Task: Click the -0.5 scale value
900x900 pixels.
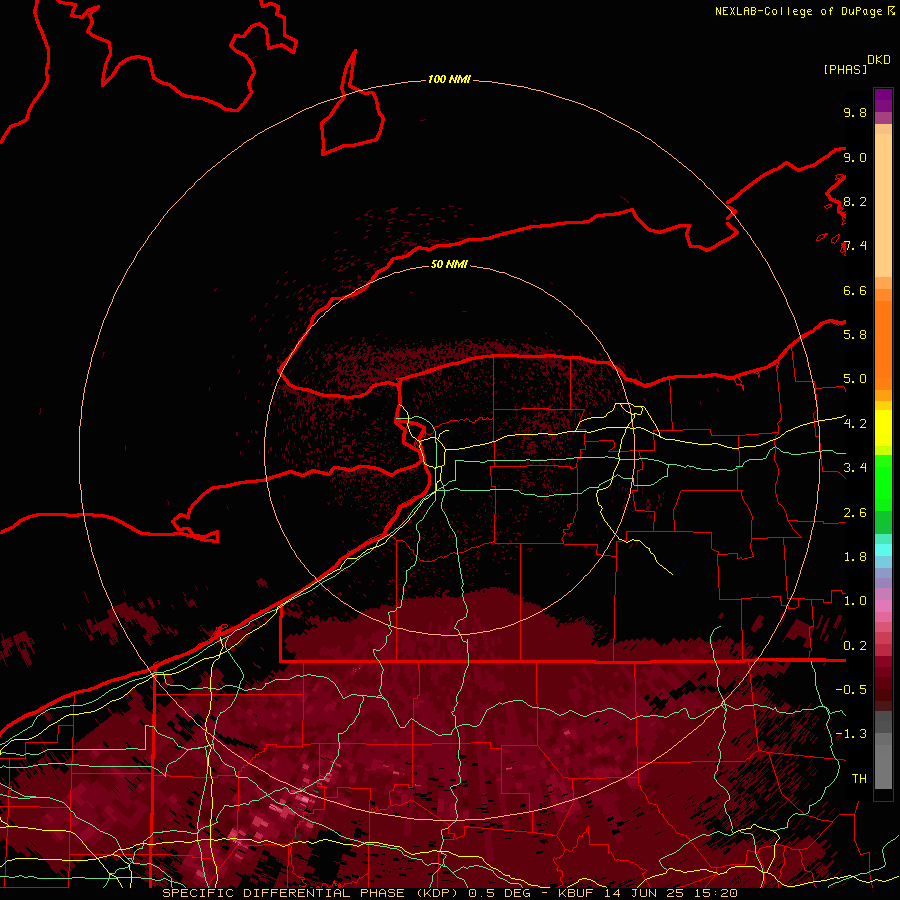Action: click(x=851, y=690)
